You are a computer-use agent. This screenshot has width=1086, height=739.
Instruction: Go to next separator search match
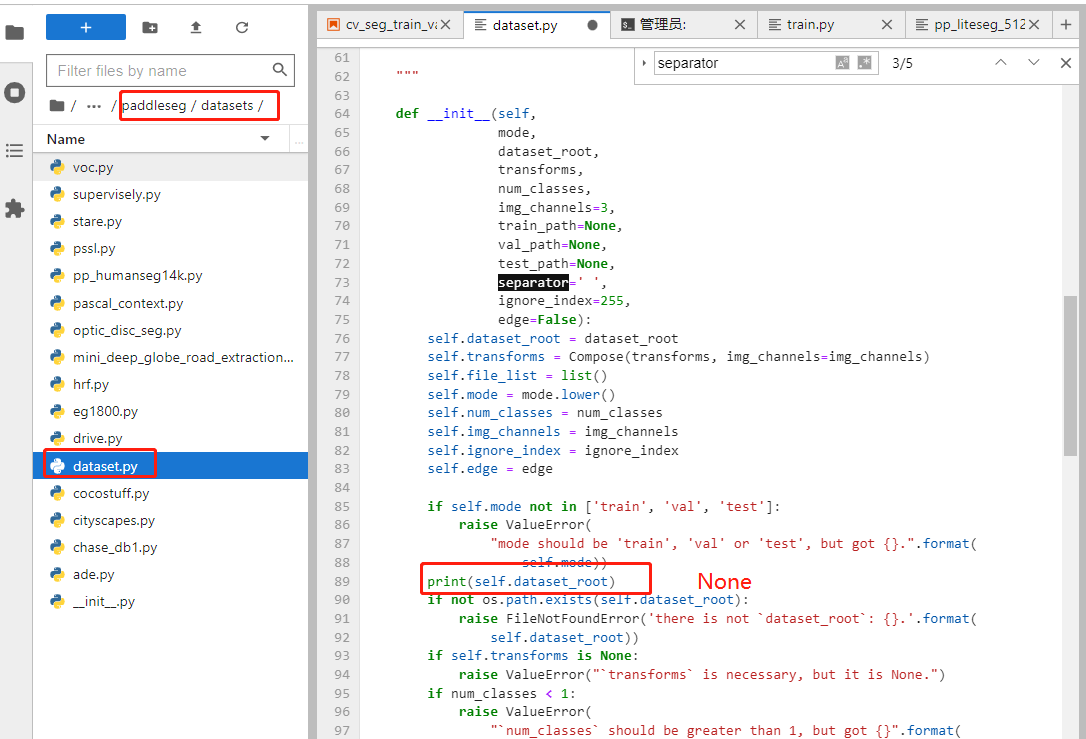point(1031,62)
